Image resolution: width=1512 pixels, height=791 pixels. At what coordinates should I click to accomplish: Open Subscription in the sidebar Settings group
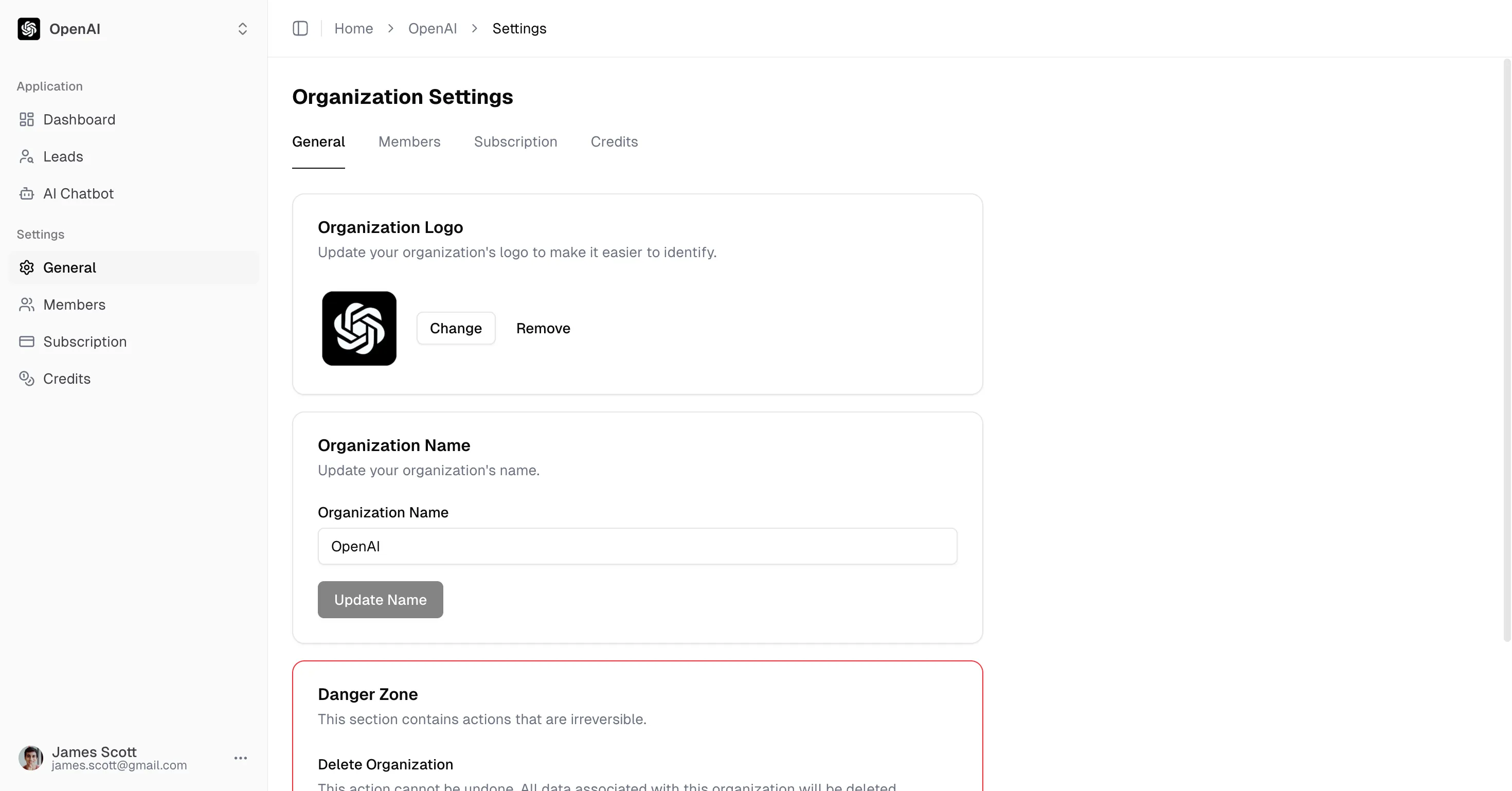[x=134, y=341]
